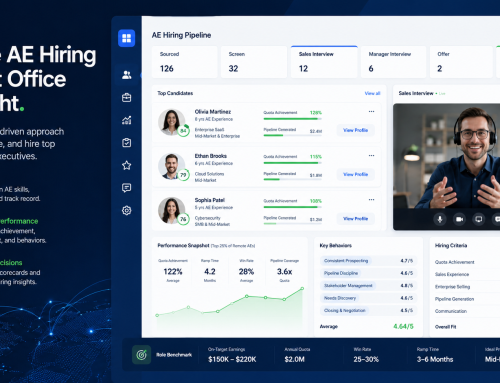Click the $2.0M Annual Quota value
The image size is (500, 383).
pos(294,359)
